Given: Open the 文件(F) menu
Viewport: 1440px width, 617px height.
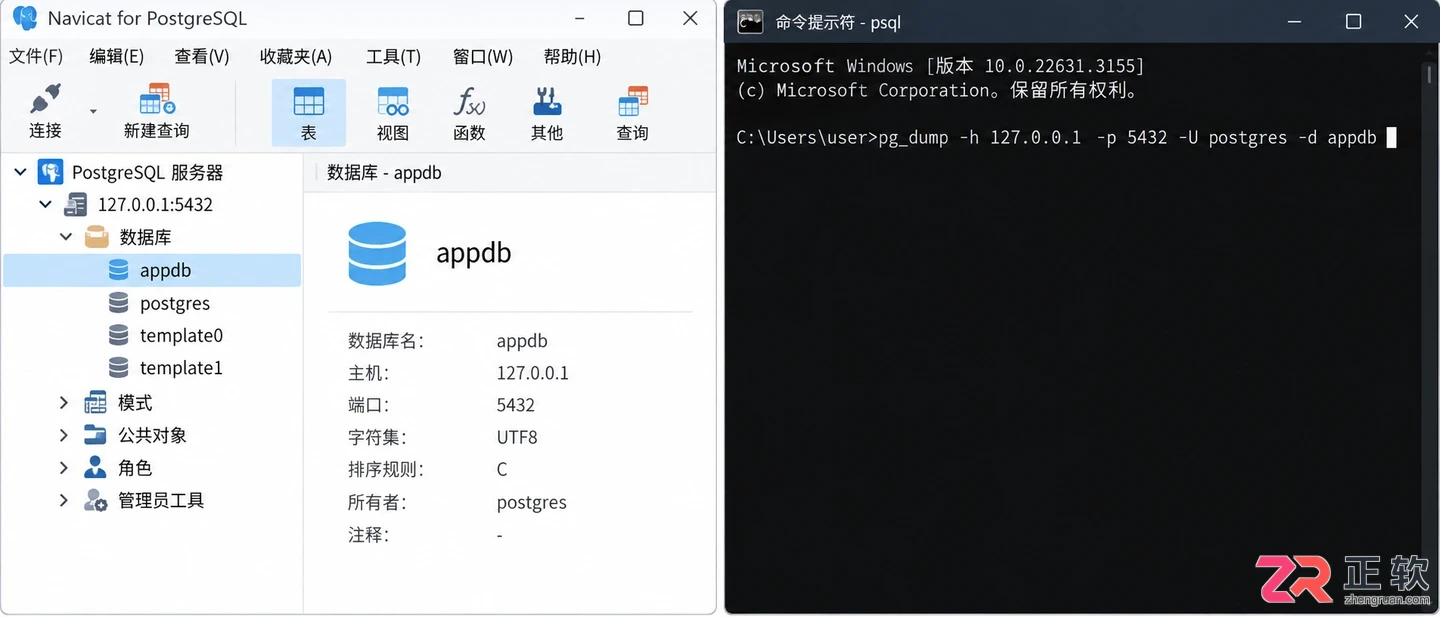Looking at the screenshot, I should coord(36,57).
